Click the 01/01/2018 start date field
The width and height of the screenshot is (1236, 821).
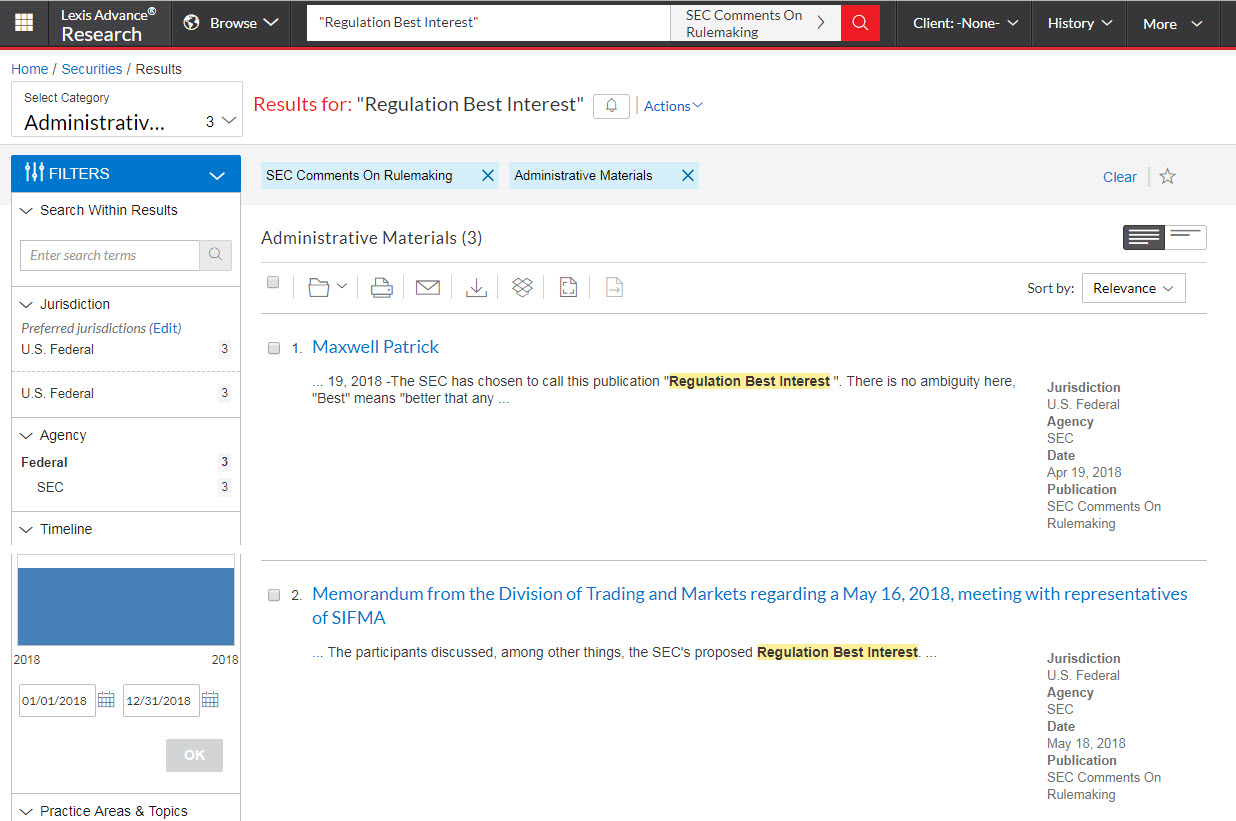tap(57, 700)
